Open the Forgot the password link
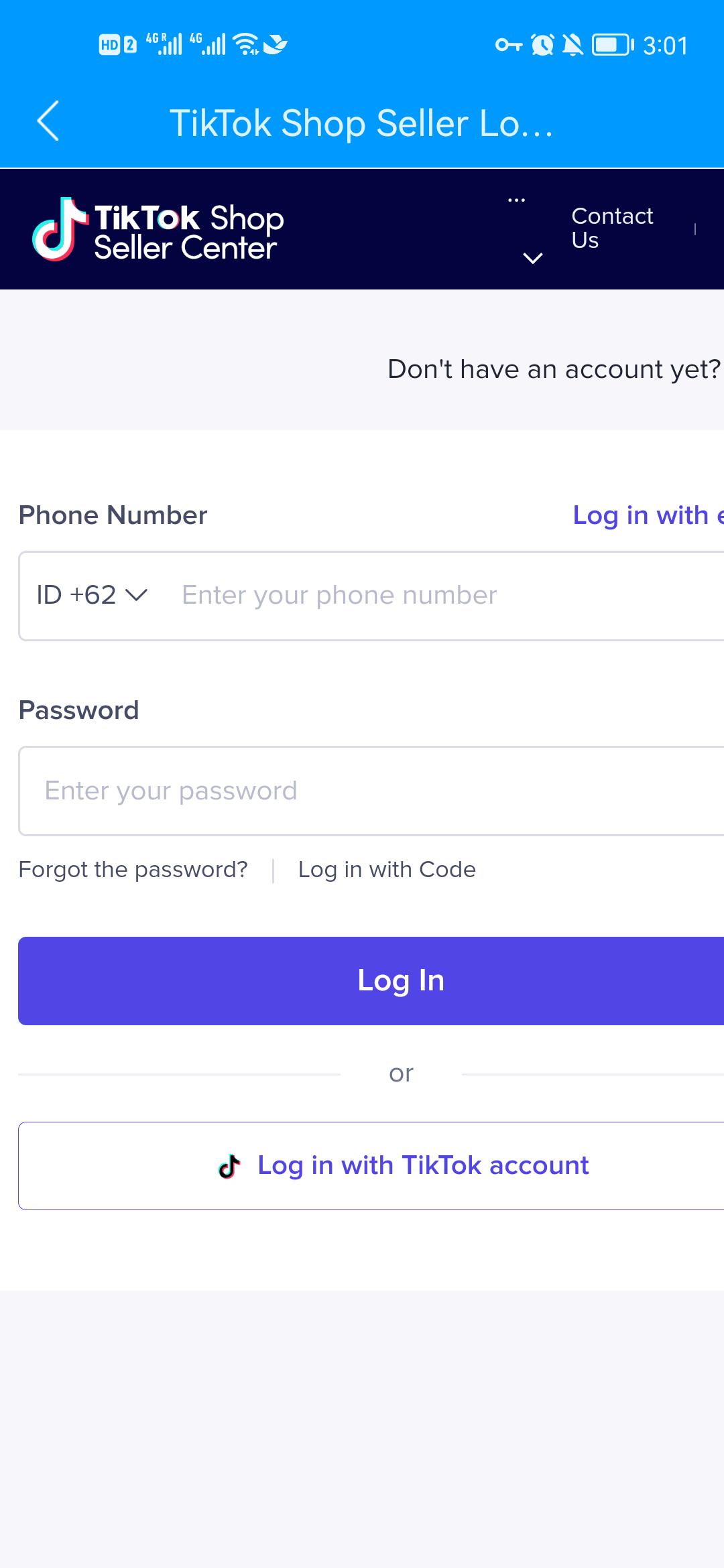The image size is (724, 1568). point(133,870)
